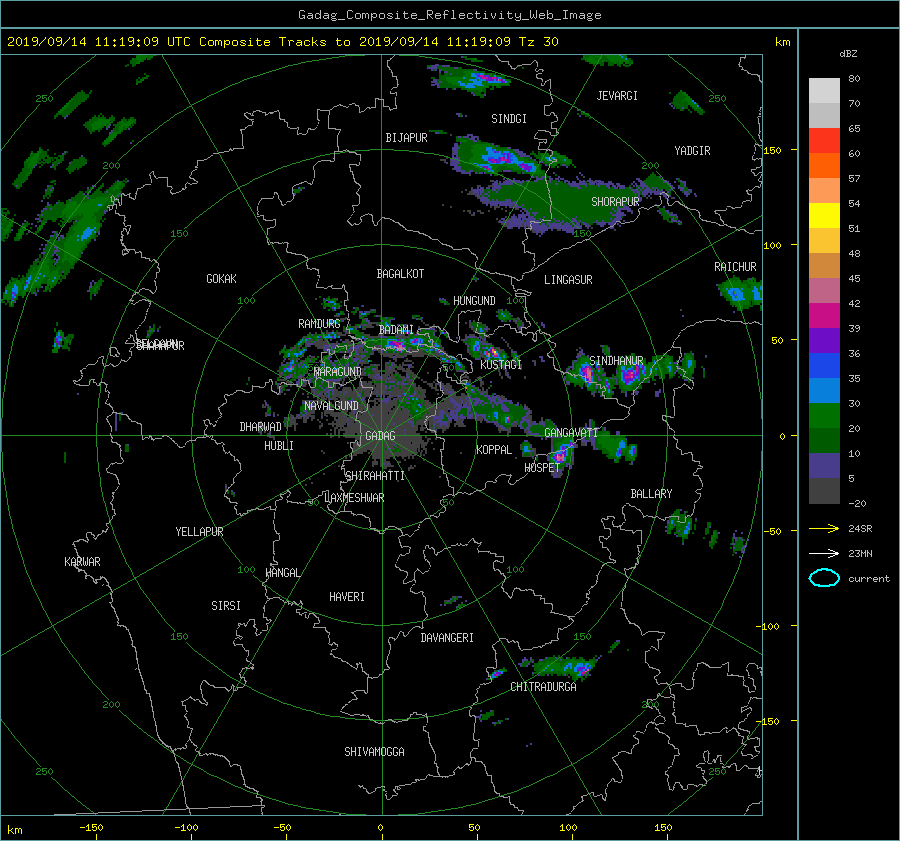Pick the magenta swatch in dBZ scale

[824, 315]
